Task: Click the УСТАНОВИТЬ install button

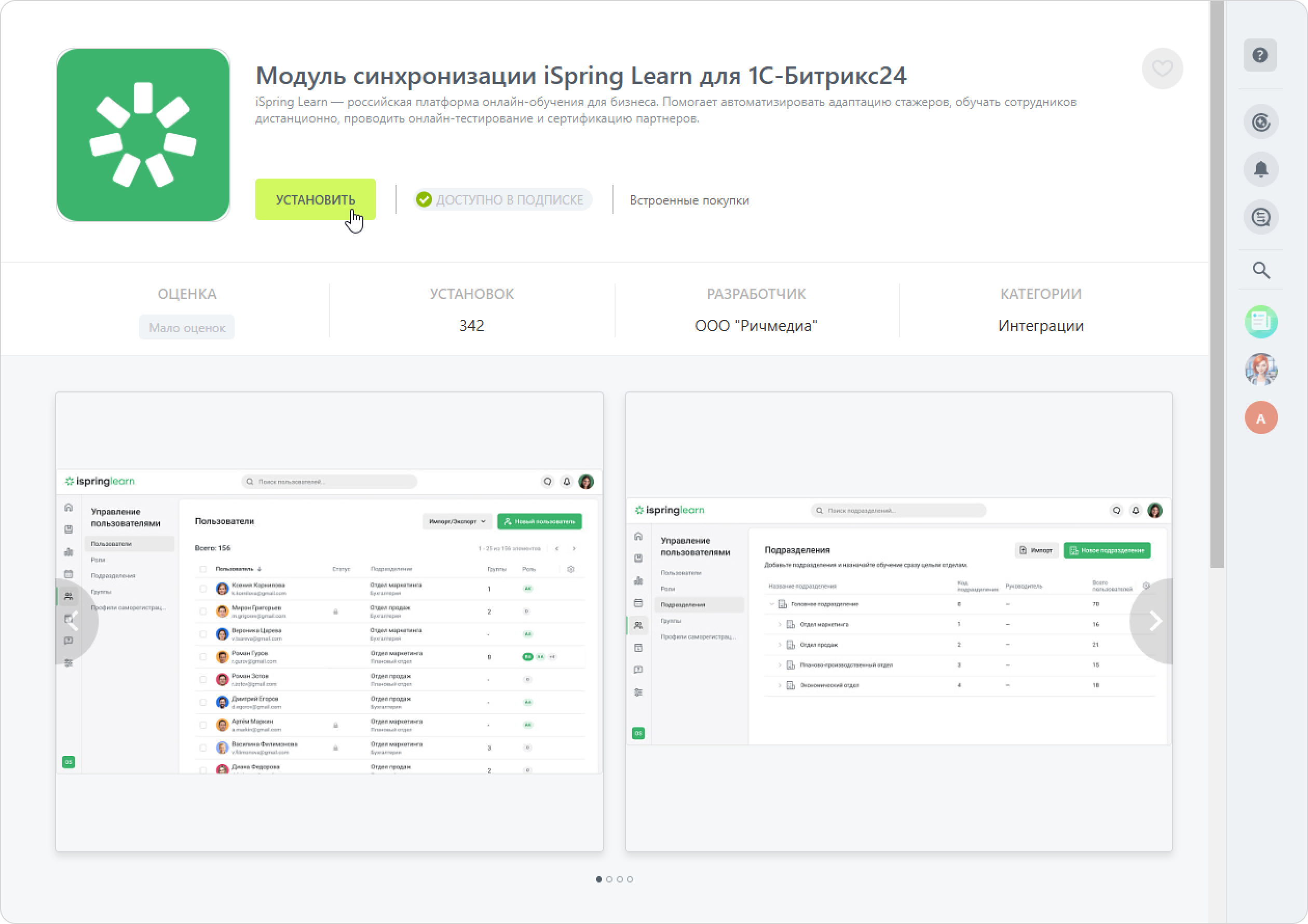Action: coord(315,199)
